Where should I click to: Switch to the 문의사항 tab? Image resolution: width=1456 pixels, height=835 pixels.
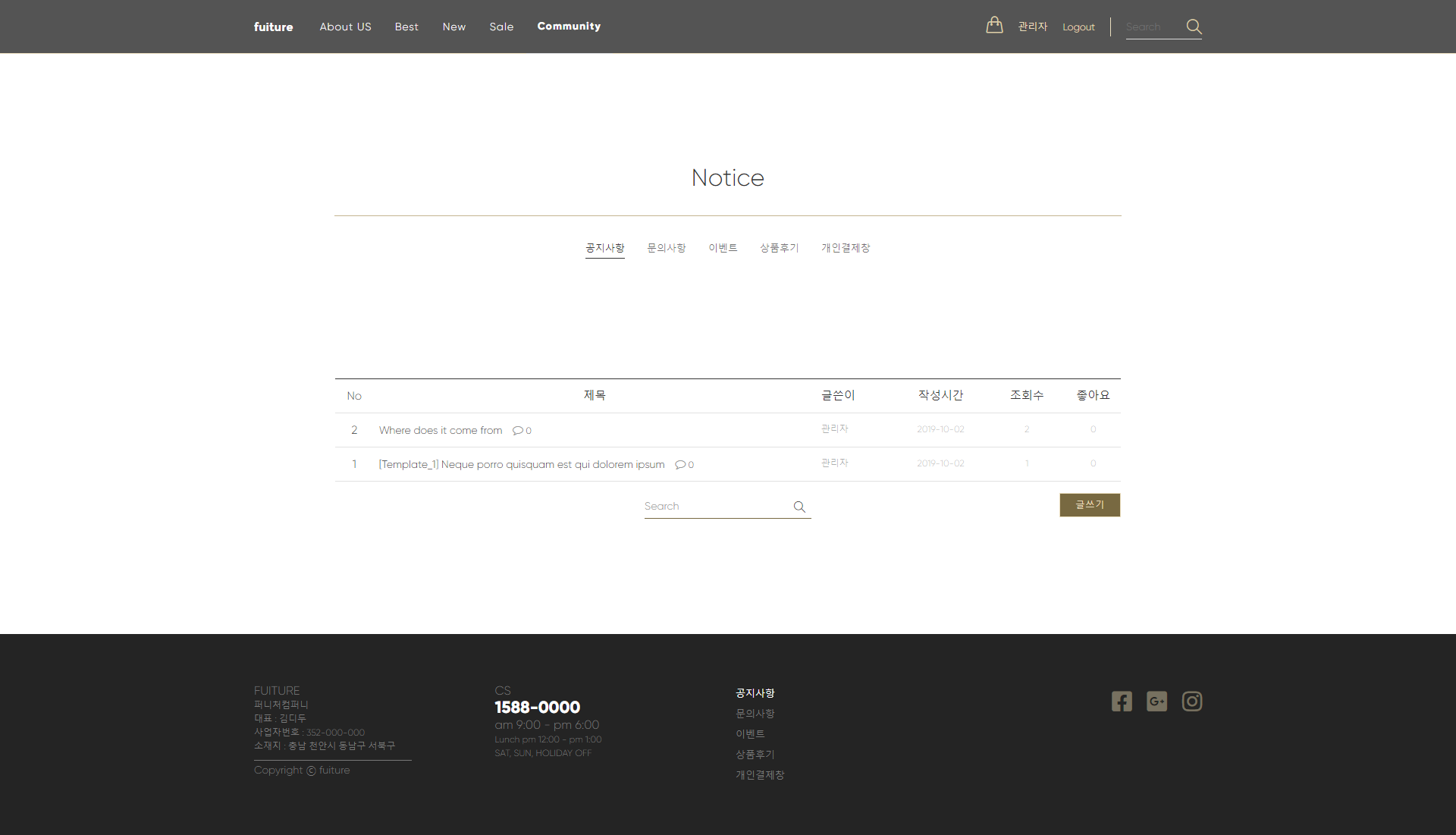pyautogui.click(x=666, y=248)
